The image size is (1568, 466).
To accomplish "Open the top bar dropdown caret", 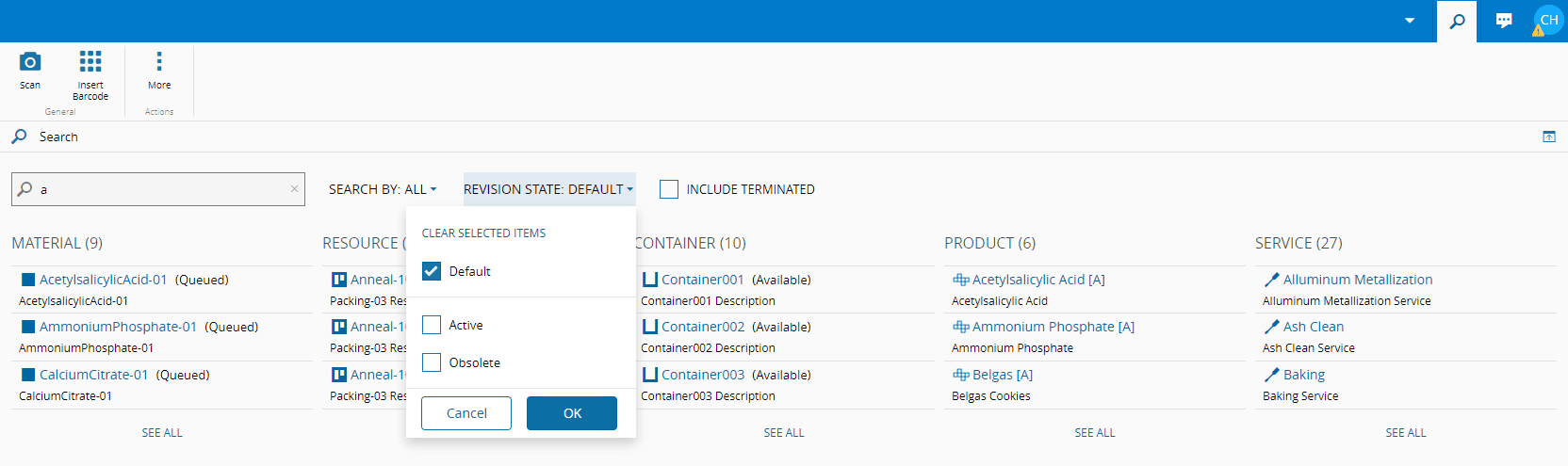I will [1410, 21].
